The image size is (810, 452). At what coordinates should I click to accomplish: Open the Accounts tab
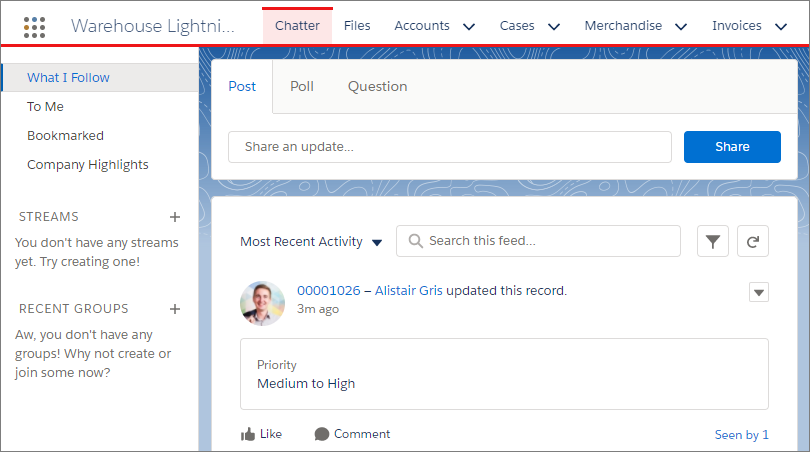(x=422, y=26)
